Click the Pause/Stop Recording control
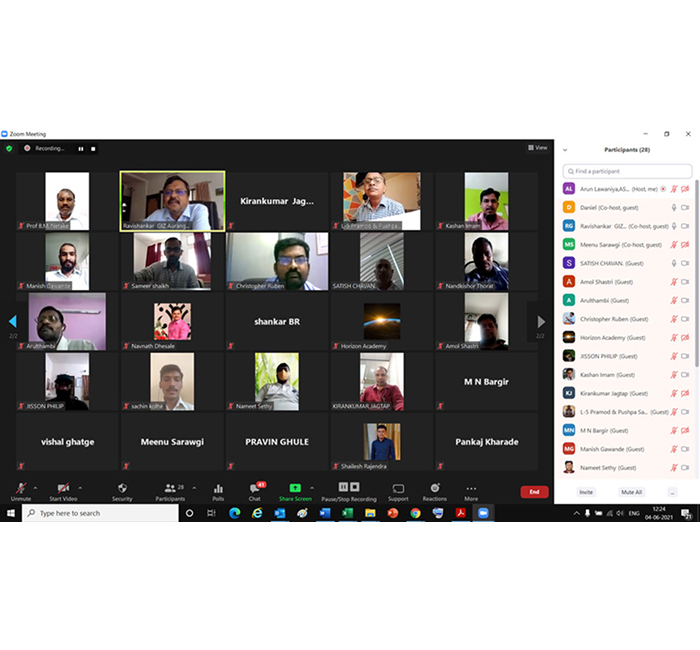Viewport: 700px width, 650px height. coord(349,489)
